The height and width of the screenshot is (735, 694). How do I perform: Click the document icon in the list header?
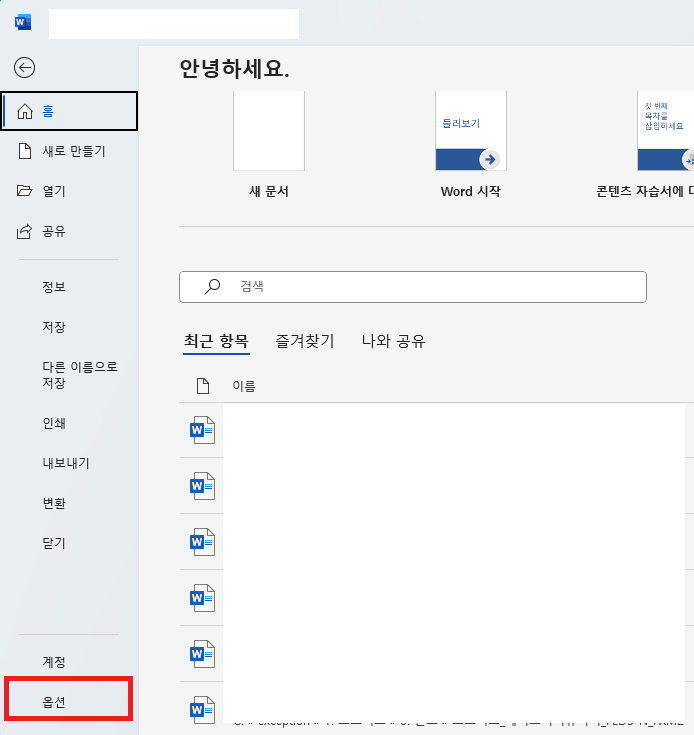coord(203,386)
